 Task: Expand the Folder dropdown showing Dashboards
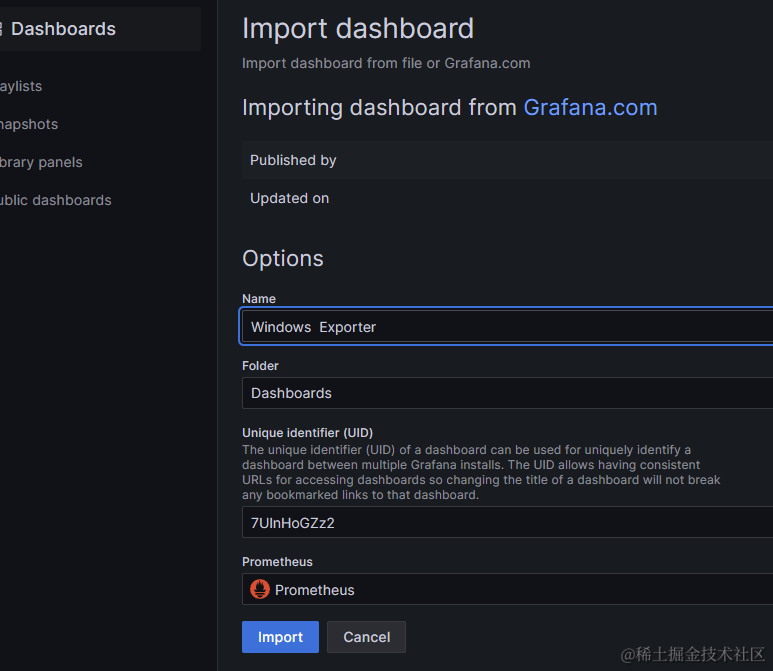tap(507, 393)
